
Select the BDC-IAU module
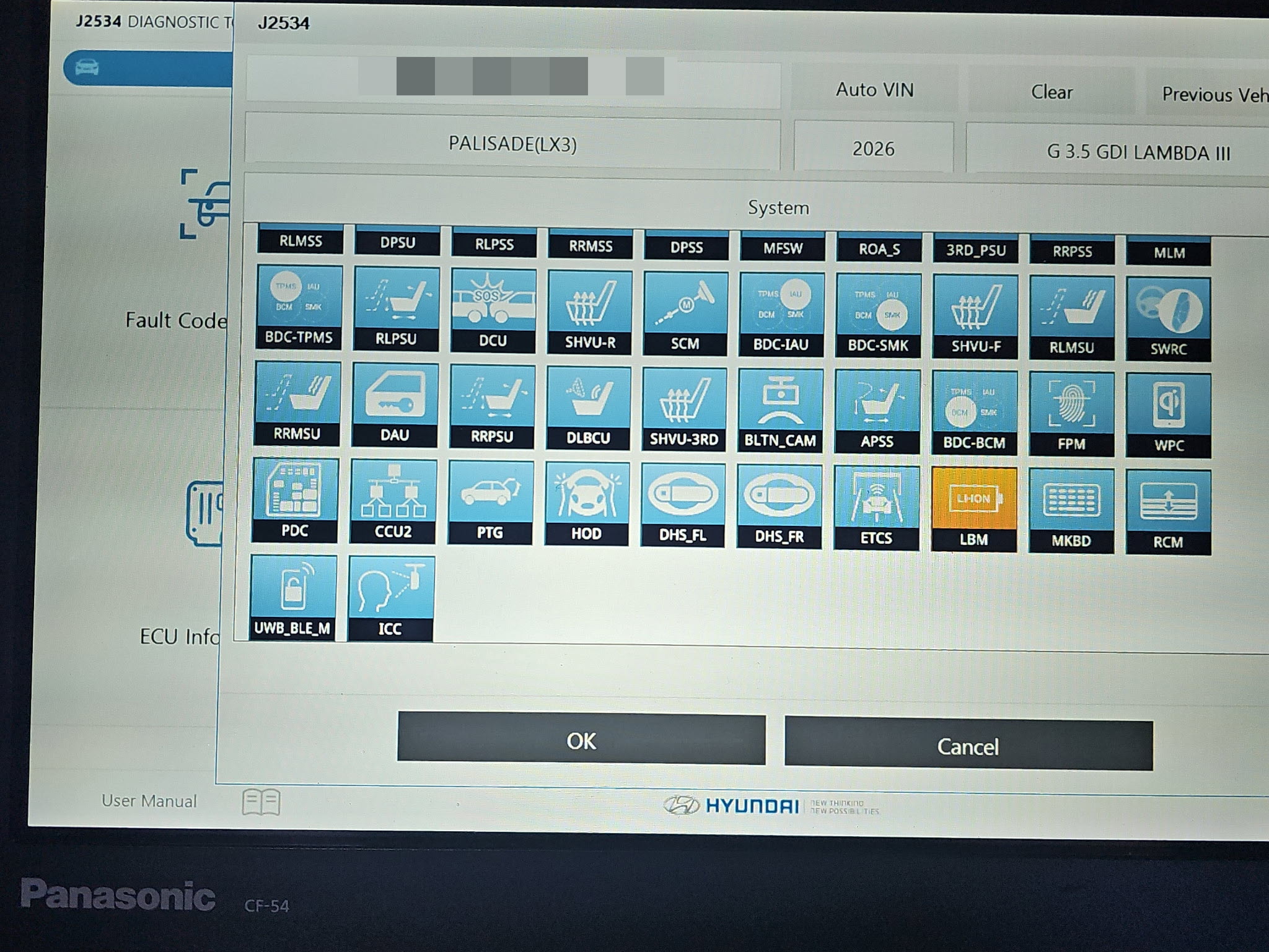(x=781, y=315)
